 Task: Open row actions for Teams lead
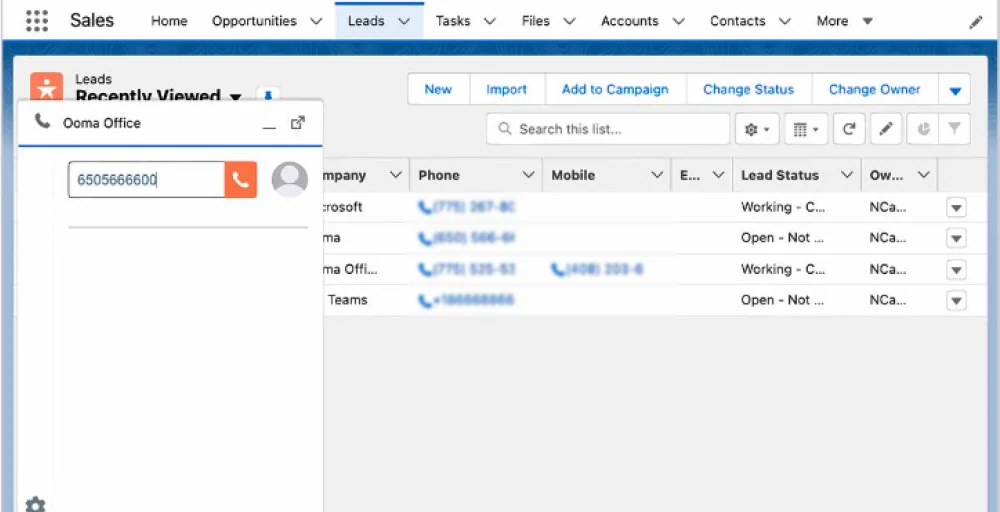(x=956, y=300)
